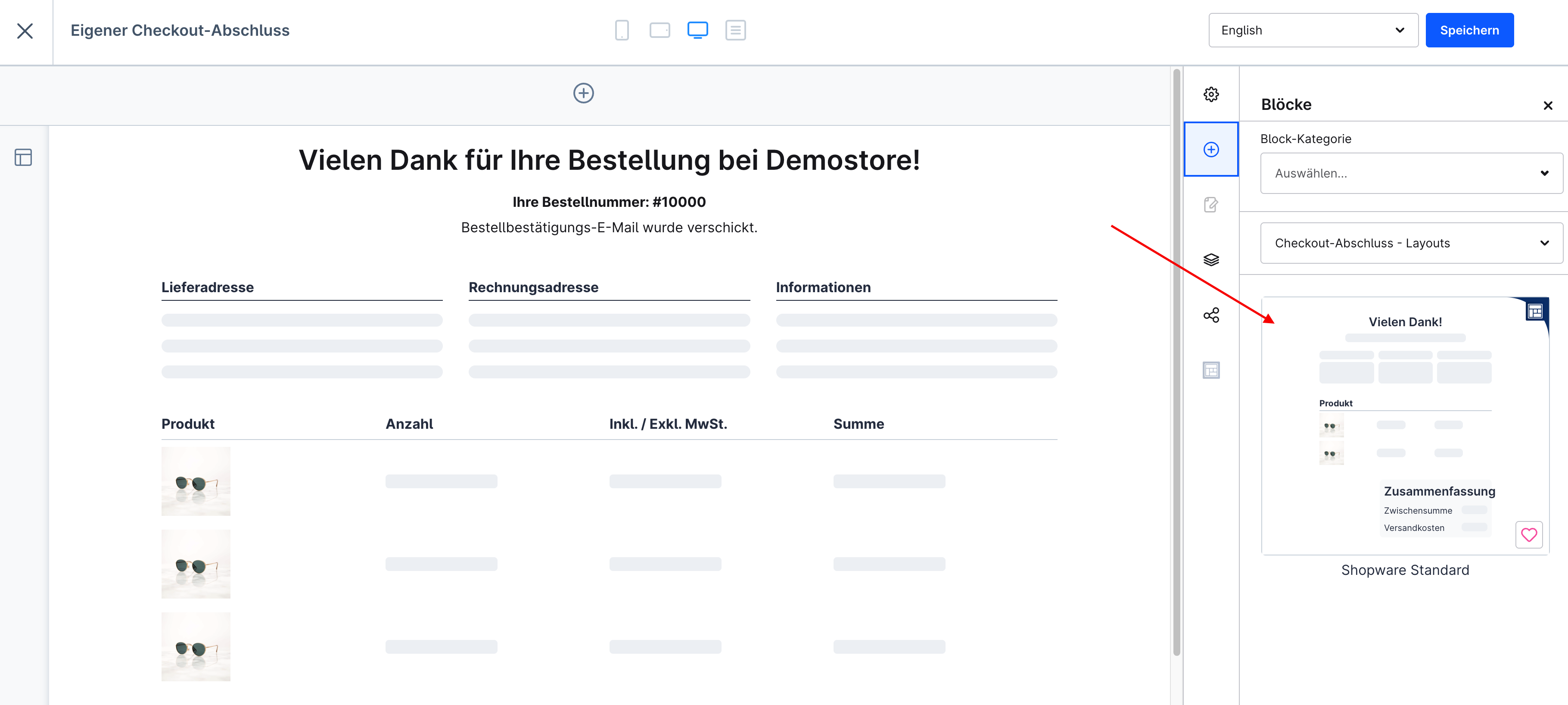Click section layout icon at left edge
The width and height of the screenshot is (1568, 705).
23,158
